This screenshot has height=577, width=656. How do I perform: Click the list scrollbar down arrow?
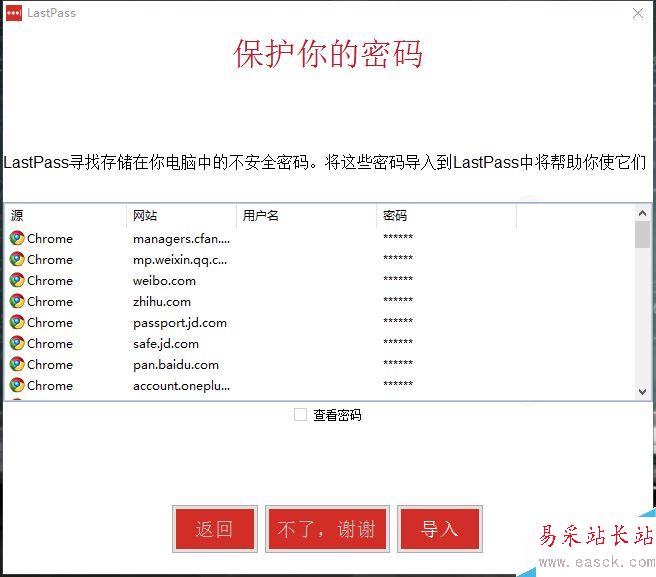coord(642,392)
